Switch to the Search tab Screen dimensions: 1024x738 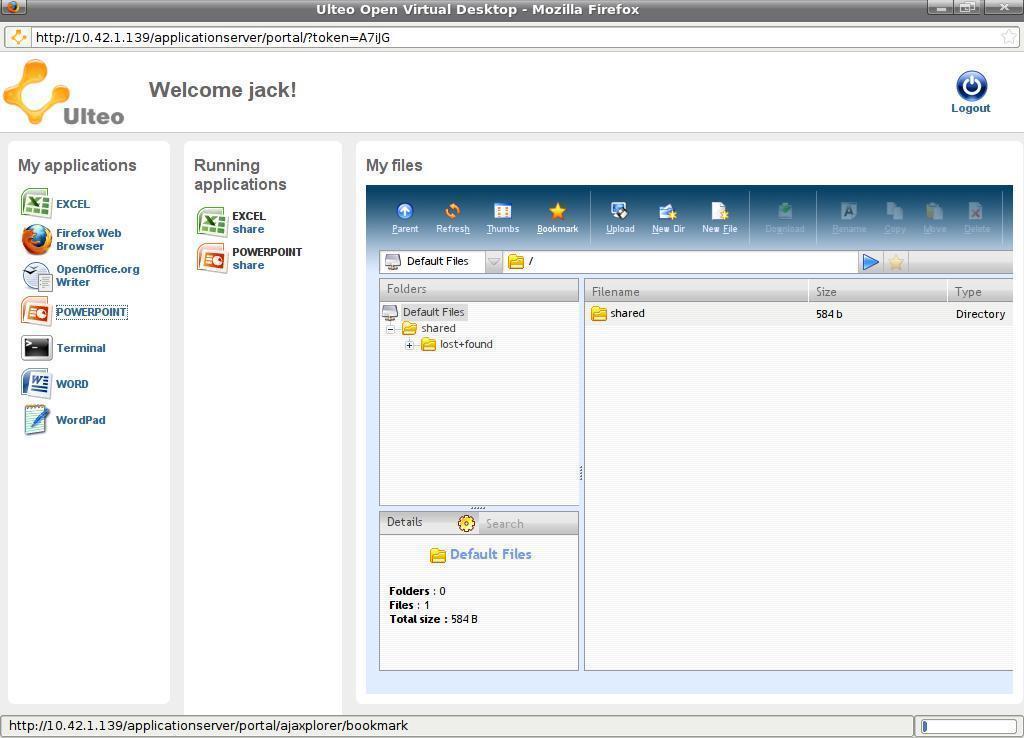tap(504, 524)
